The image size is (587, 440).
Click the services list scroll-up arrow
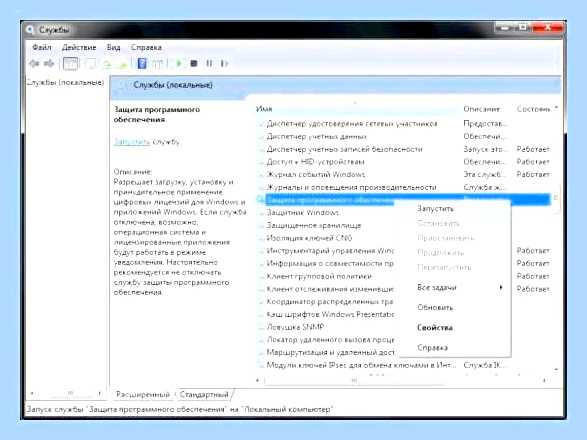tap(556, 108)
